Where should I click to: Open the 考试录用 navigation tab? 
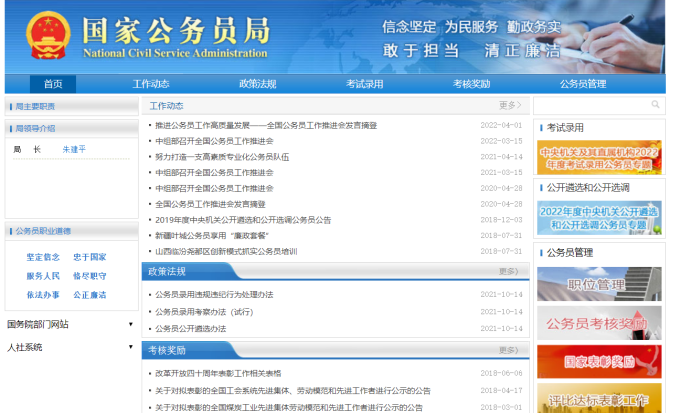365,84
